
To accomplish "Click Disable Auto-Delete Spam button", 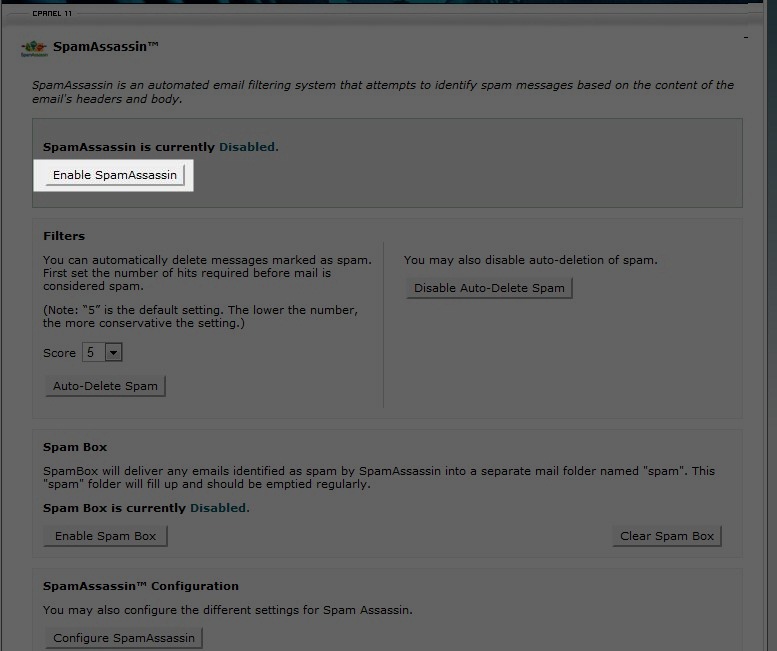I will [489, 288].
